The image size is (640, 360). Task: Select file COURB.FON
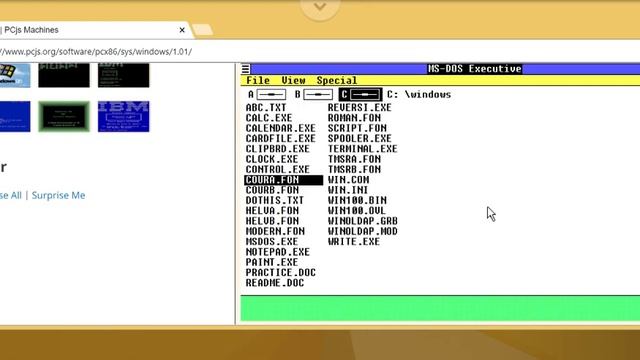272,190
